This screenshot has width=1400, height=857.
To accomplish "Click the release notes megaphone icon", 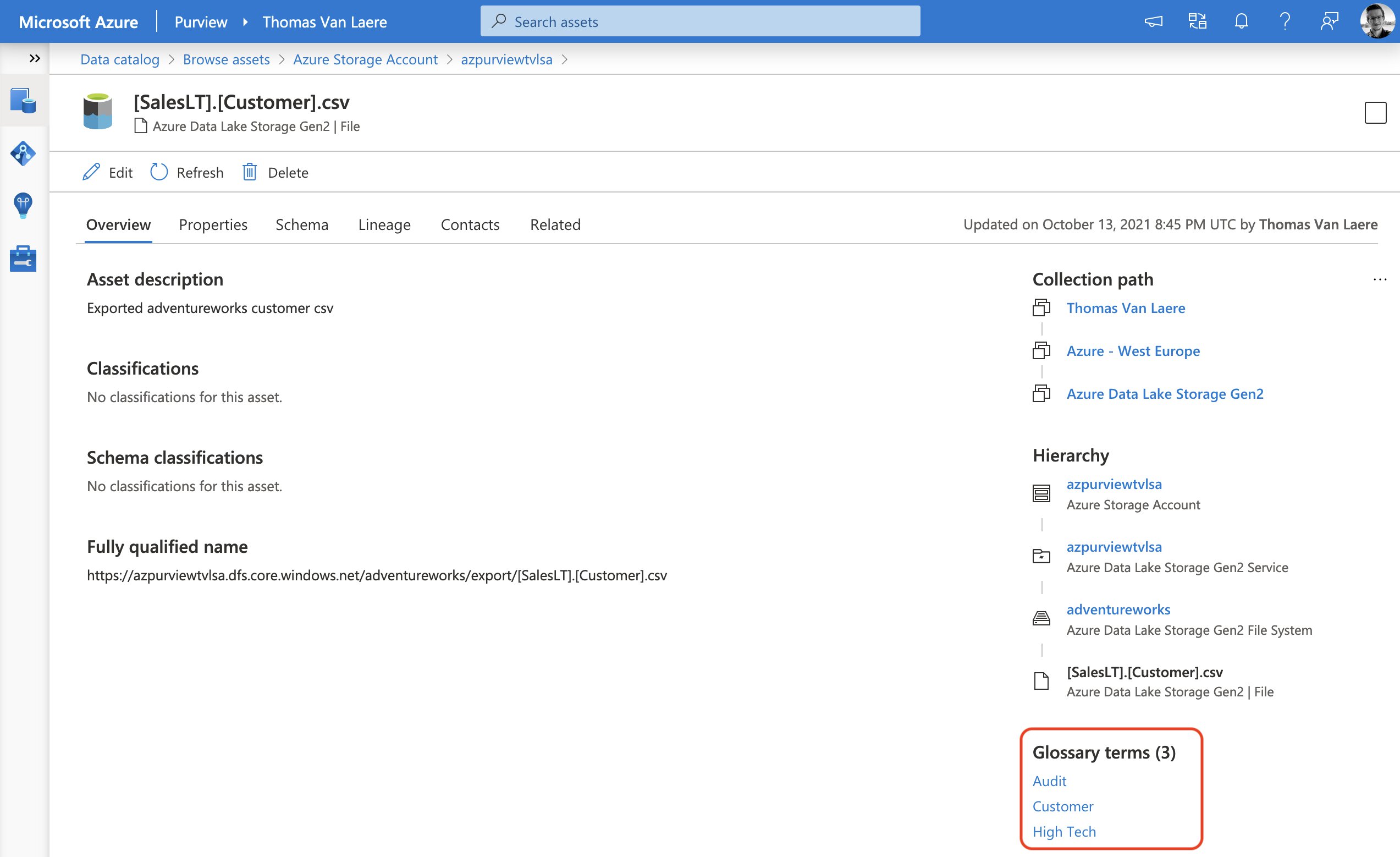I will pyautogui.click(x=1154, y=21).
